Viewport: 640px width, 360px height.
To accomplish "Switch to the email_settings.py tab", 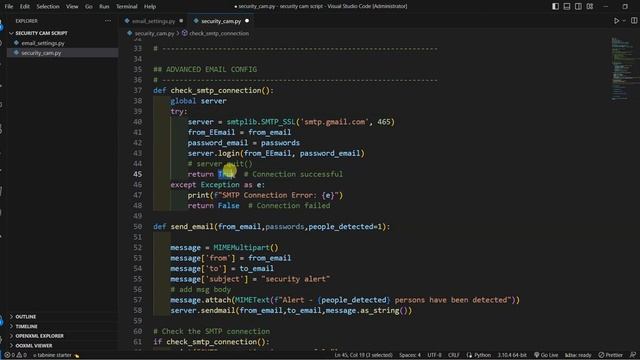I will click(x=153, y=21).
